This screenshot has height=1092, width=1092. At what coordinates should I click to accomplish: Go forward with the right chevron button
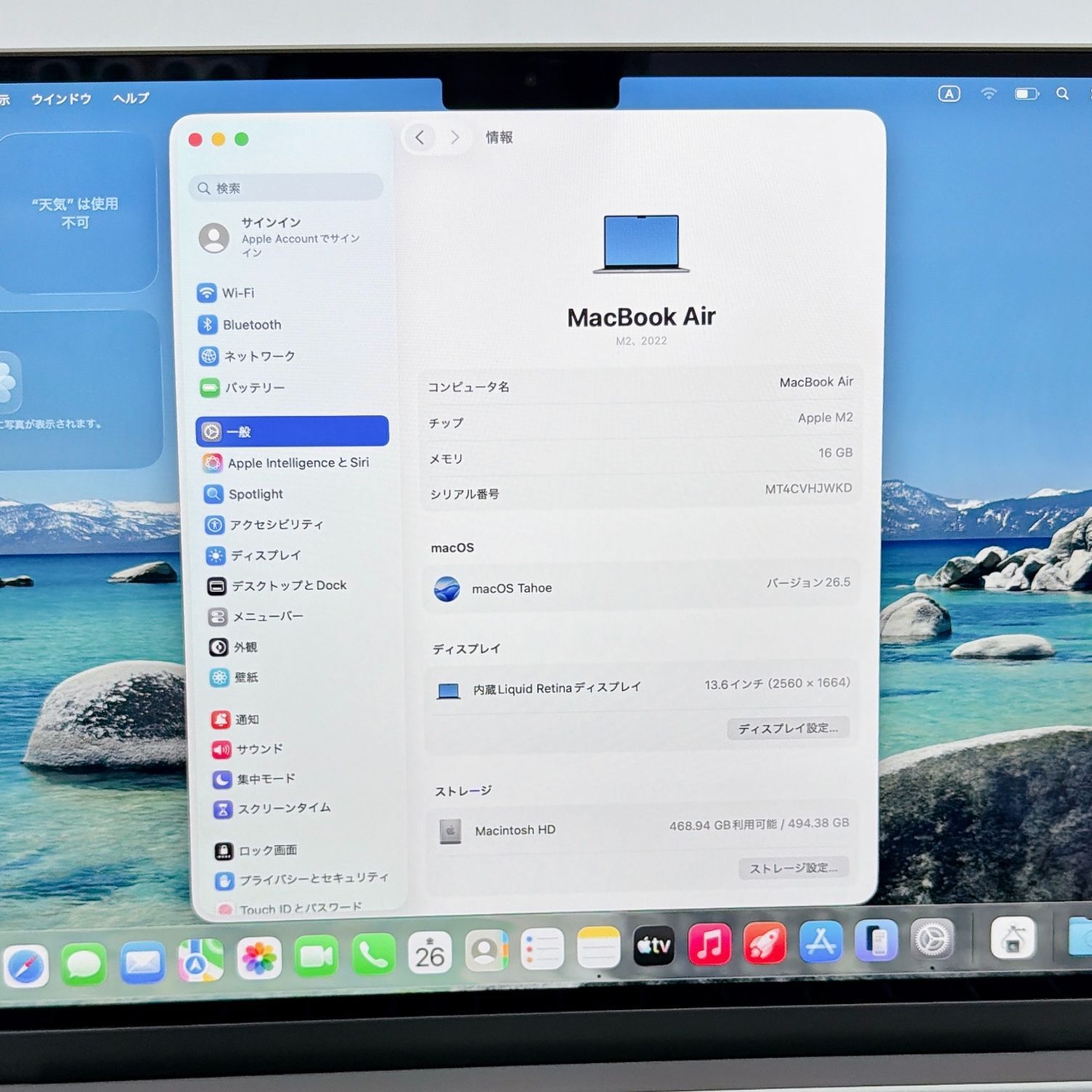[x=455, y=137]
